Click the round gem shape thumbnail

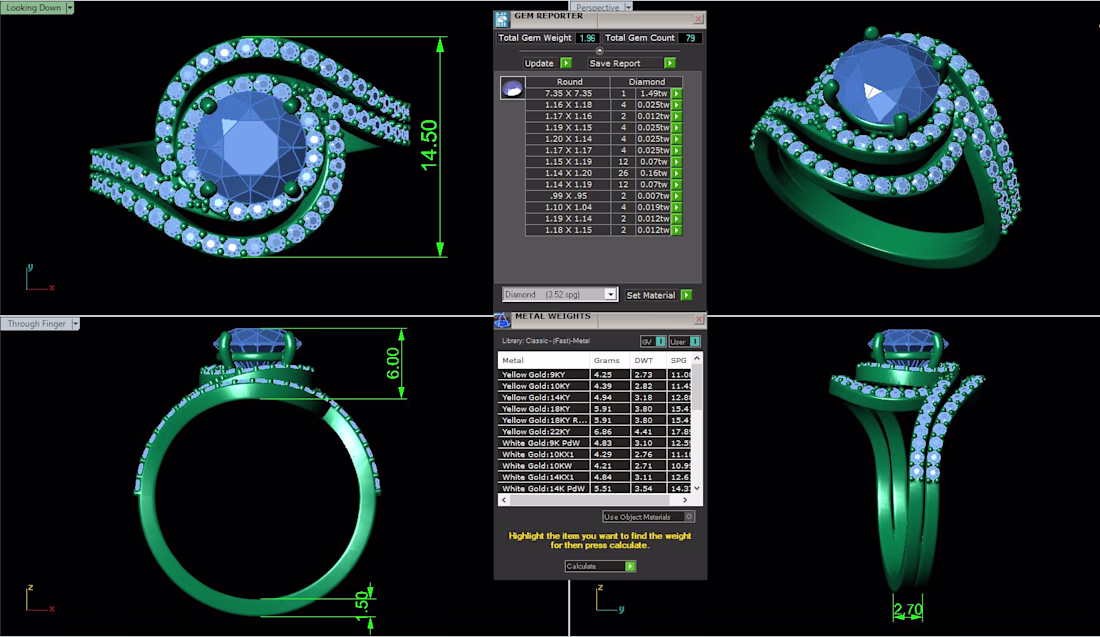click(x=512, y=88)
